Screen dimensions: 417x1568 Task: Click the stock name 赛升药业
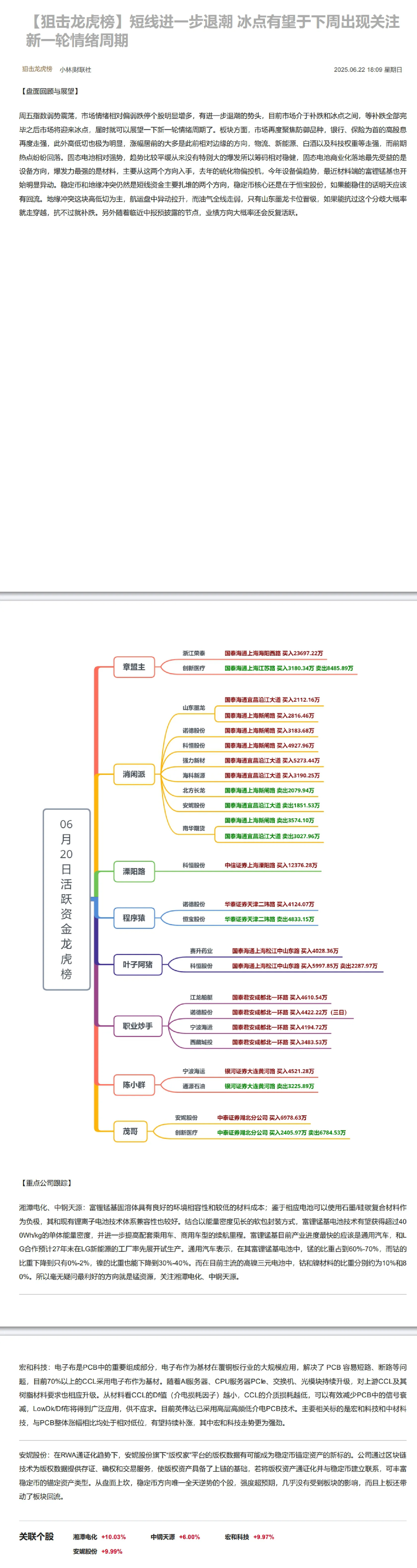point(201,951)
